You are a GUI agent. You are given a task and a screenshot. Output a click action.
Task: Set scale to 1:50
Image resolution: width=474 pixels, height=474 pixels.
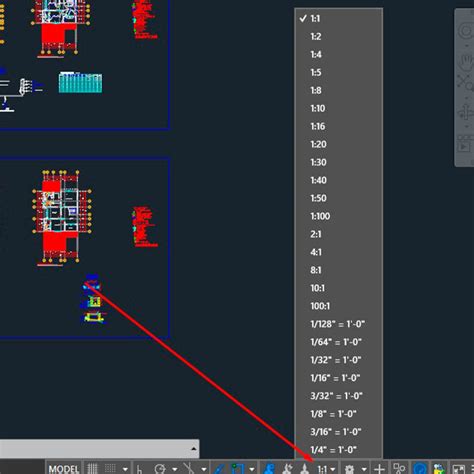[x=339, y=198]
